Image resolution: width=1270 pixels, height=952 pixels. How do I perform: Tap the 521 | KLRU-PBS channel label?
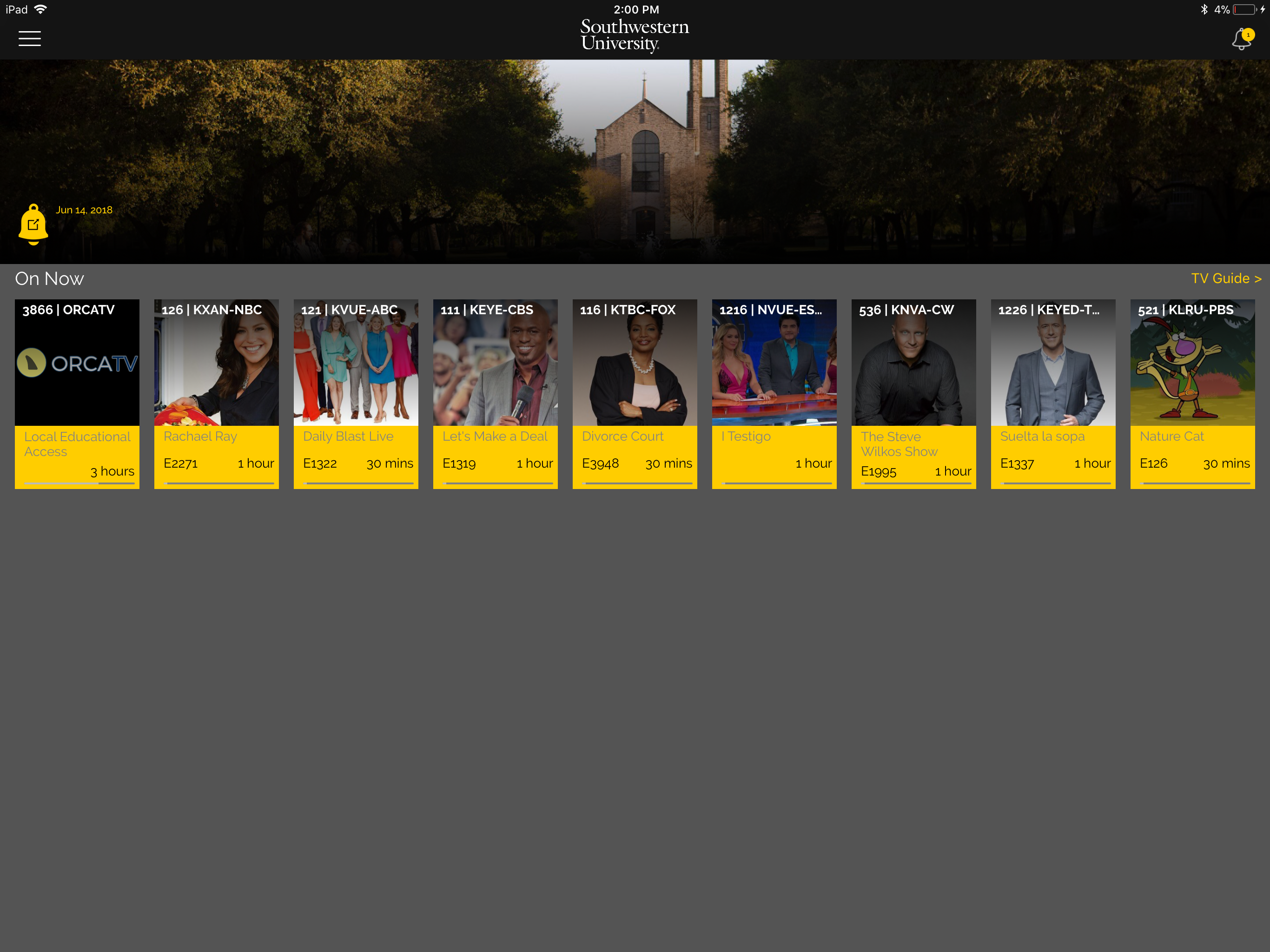(1186, 310)
